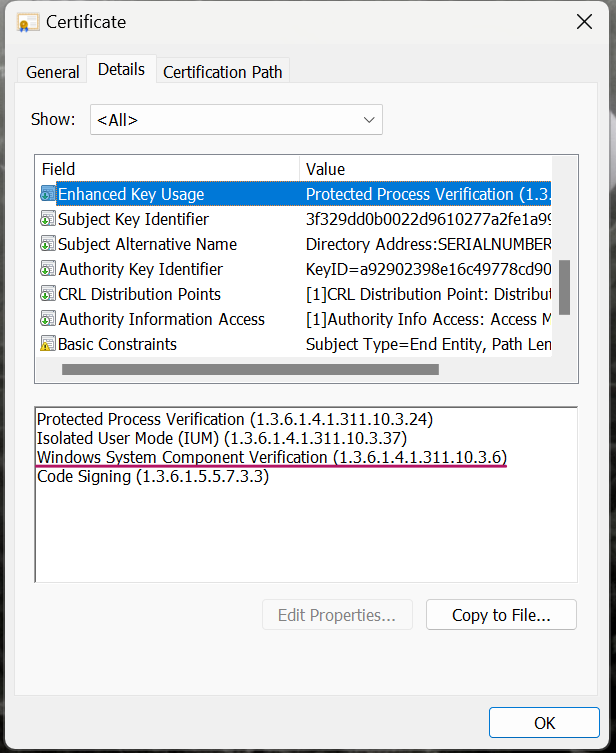The width and height of the screenshot is (616, 753).
Task: Select the Basic Constraints row
Action: [294, 344]
